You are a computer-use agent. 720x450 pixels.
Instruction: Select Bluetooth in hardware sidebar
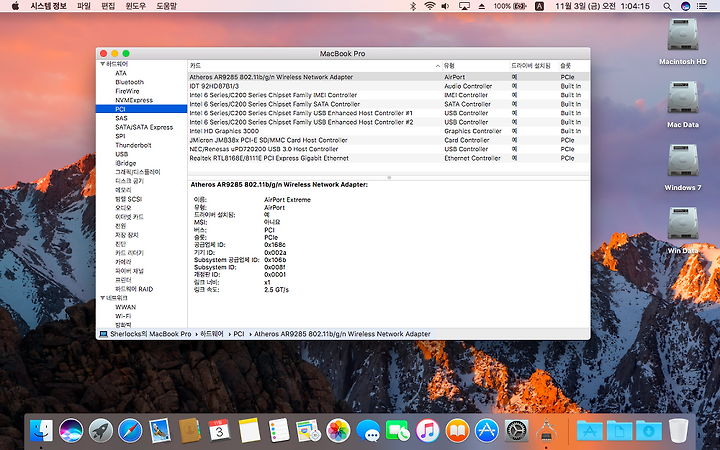(x=129, y=82)
